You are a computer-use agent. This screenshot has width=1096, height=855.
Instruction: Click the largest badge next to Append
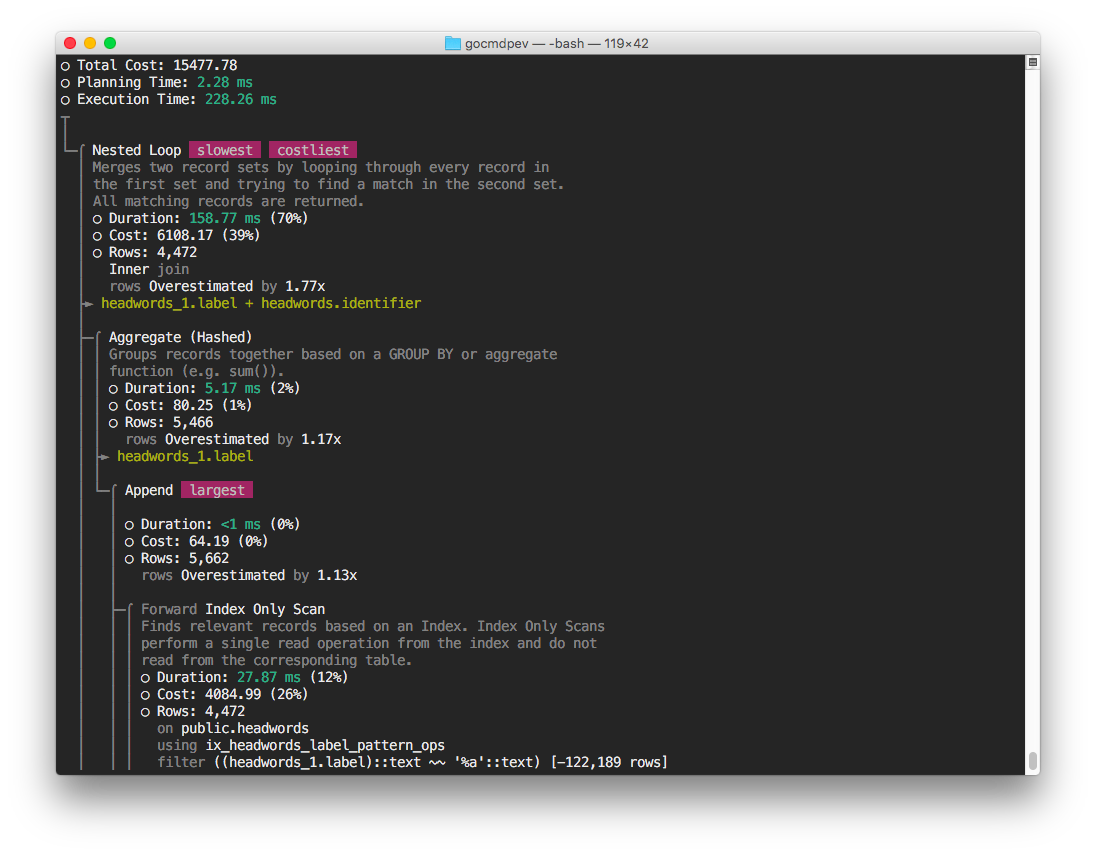pyautogui.click(x=217, y=490)
